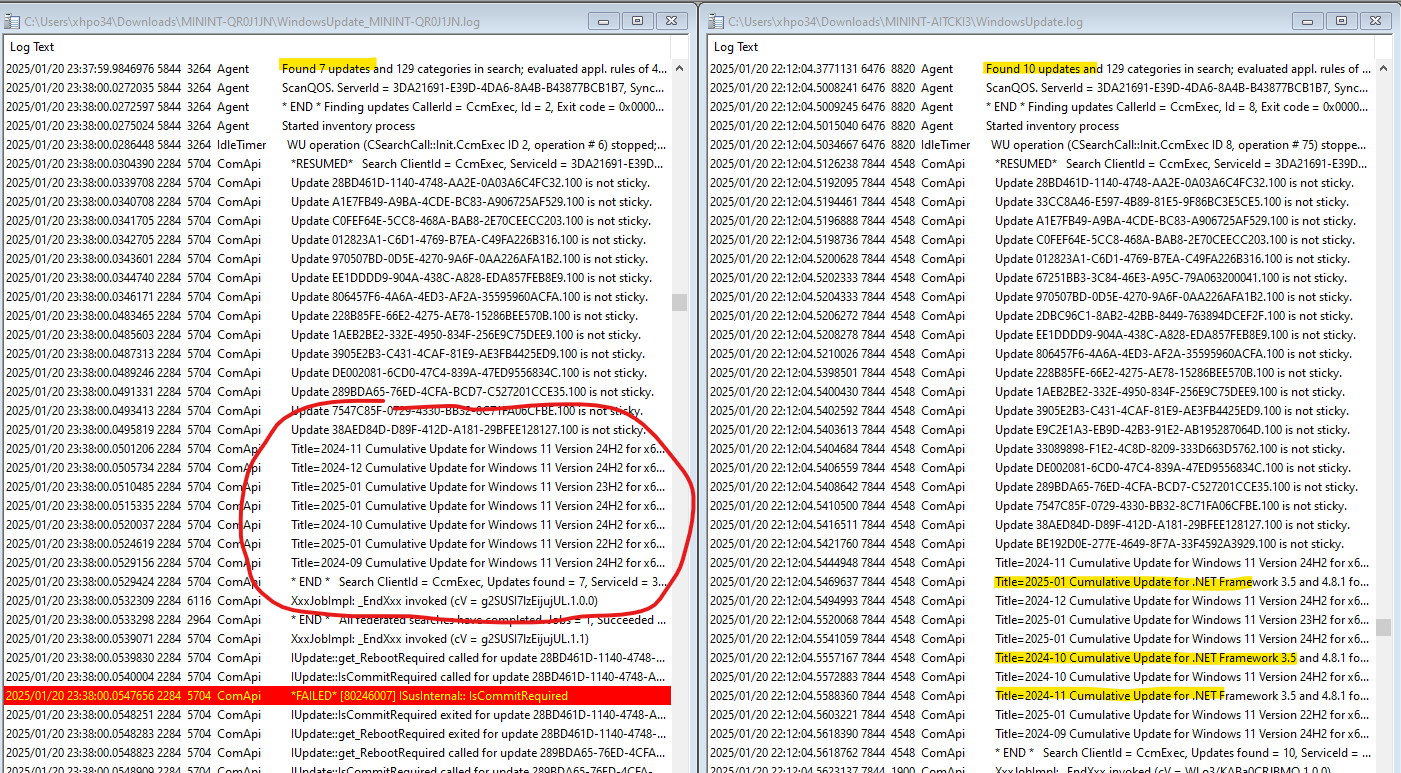1401x773 pixels.
Task: Click the Log Text header in the MININT-QR0J1JN window
Action: tap(32, 47)
